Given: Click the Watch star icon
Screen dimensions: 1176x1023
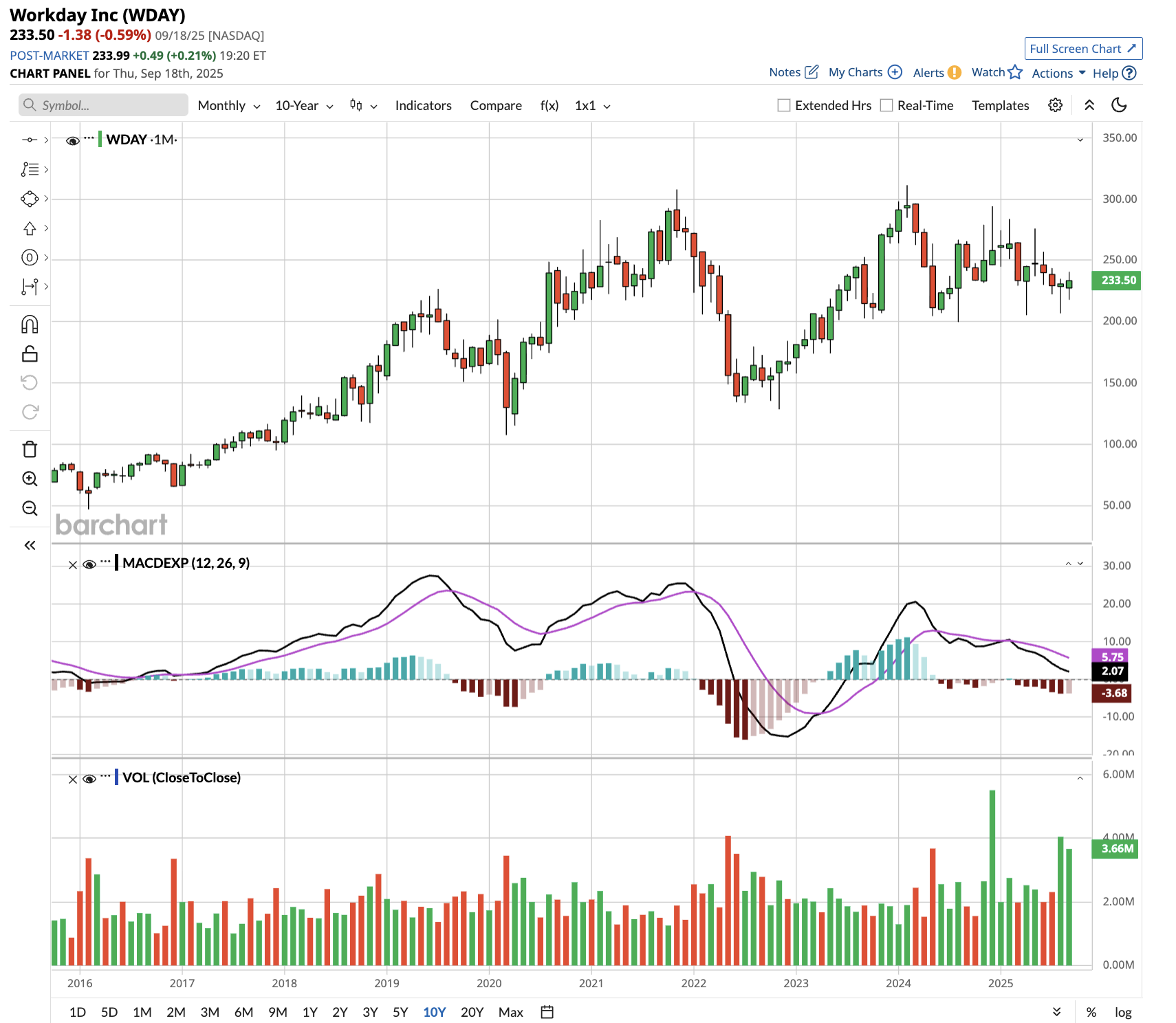Looking at the screenshot, I should click(1015, 72).
